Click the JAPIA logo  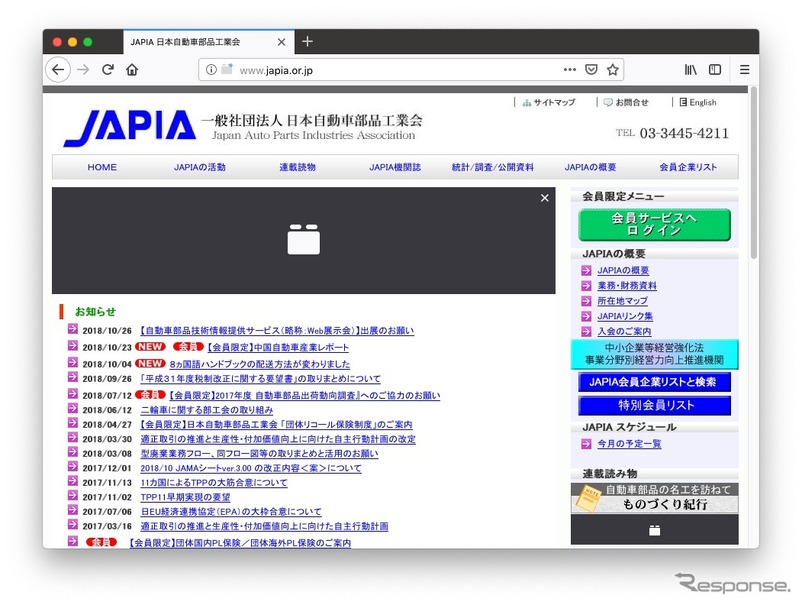coord(130,128)
